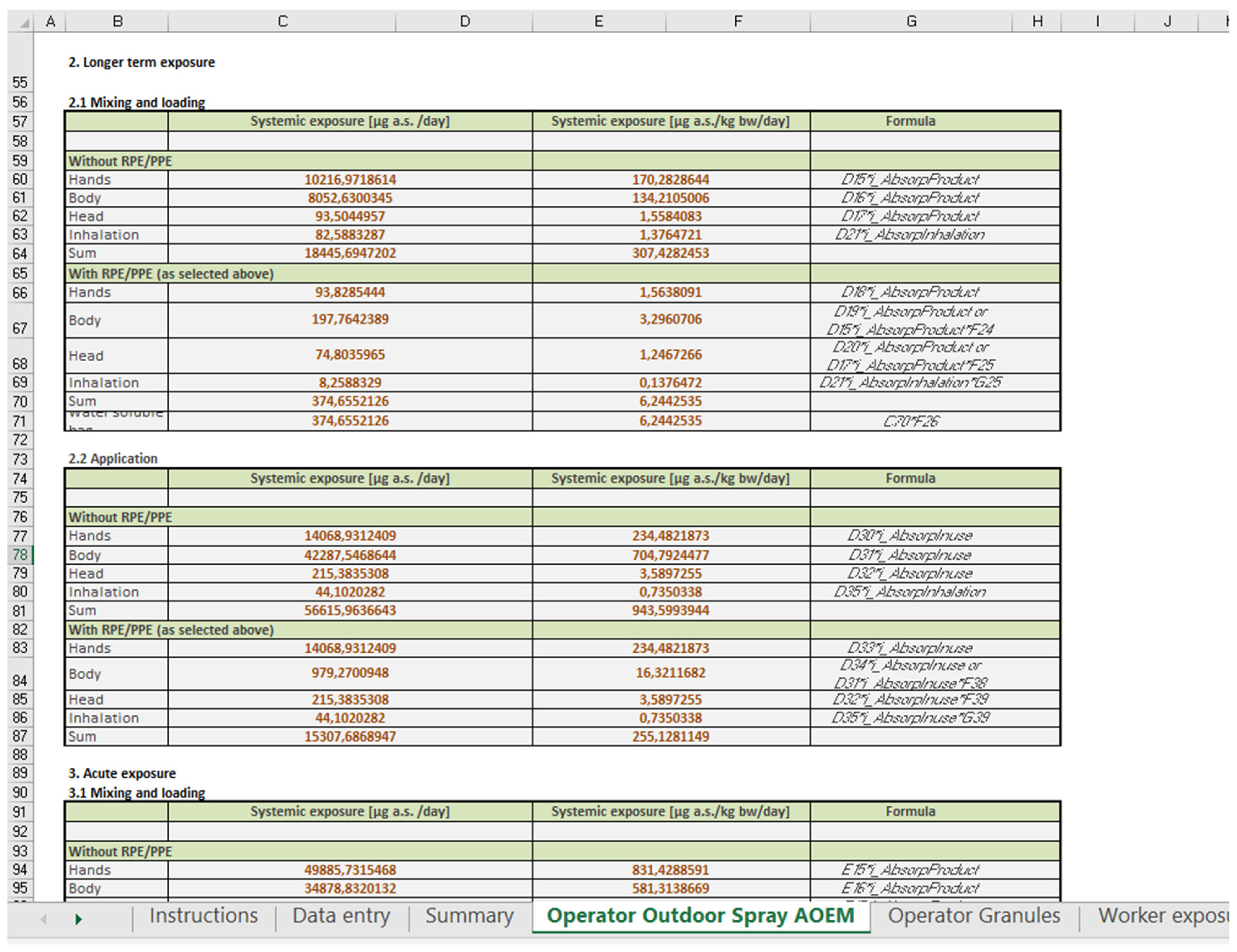This screenshot has width=1237, height=952.
Task: Click Hands value 10216,9718614 cell
Action: coord(349,180)
